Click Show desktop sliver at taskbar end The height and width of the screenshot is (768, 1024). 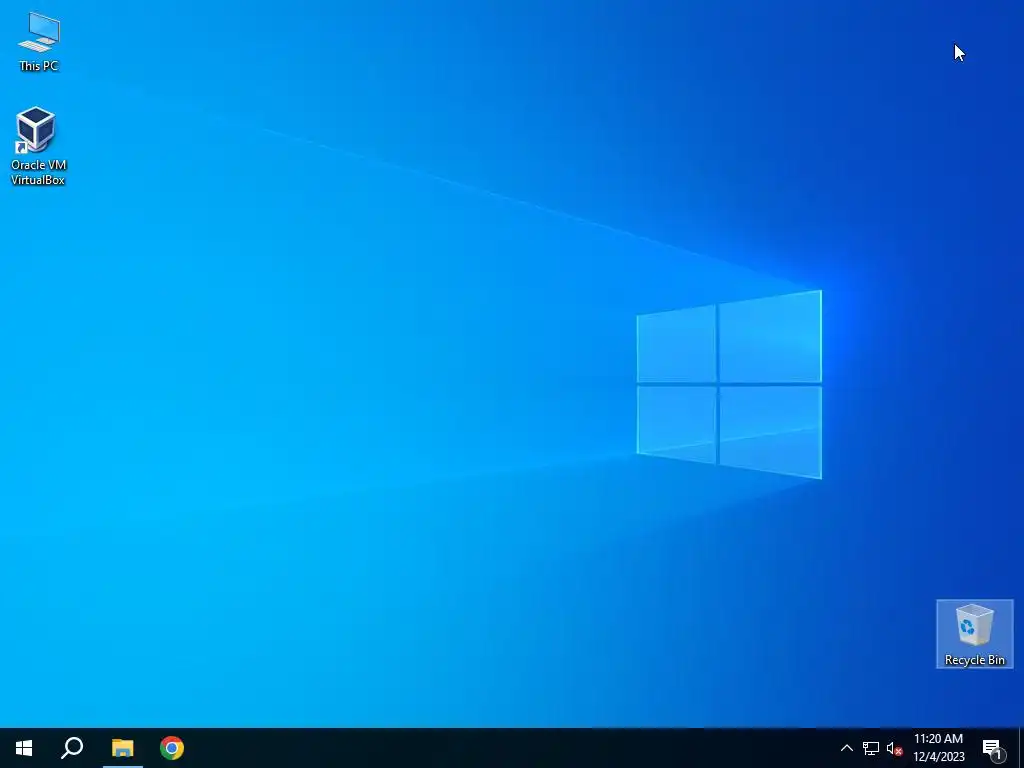[1021, 748]
